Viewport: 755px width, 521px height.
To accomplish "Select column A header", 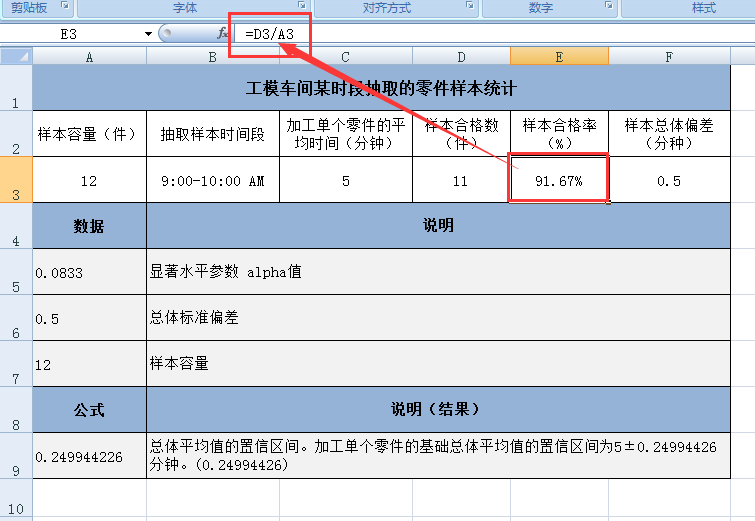I will click(x=90, y=57).
